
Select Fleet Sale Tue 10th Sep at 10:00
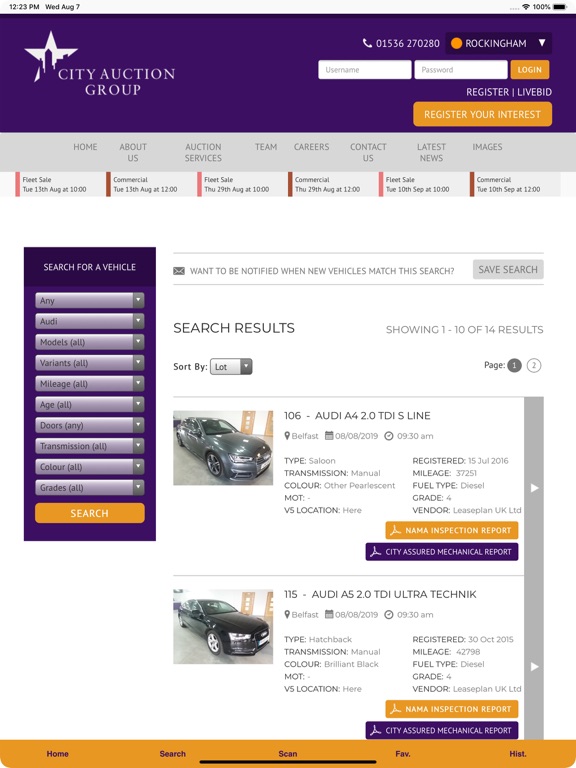[418, 184]
